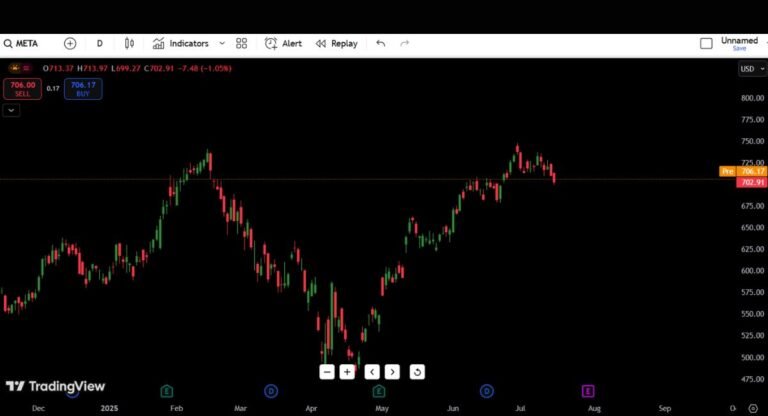Add a compare symbol with plus icon
The width and height of the screenshot is (768, 416).
70,44
